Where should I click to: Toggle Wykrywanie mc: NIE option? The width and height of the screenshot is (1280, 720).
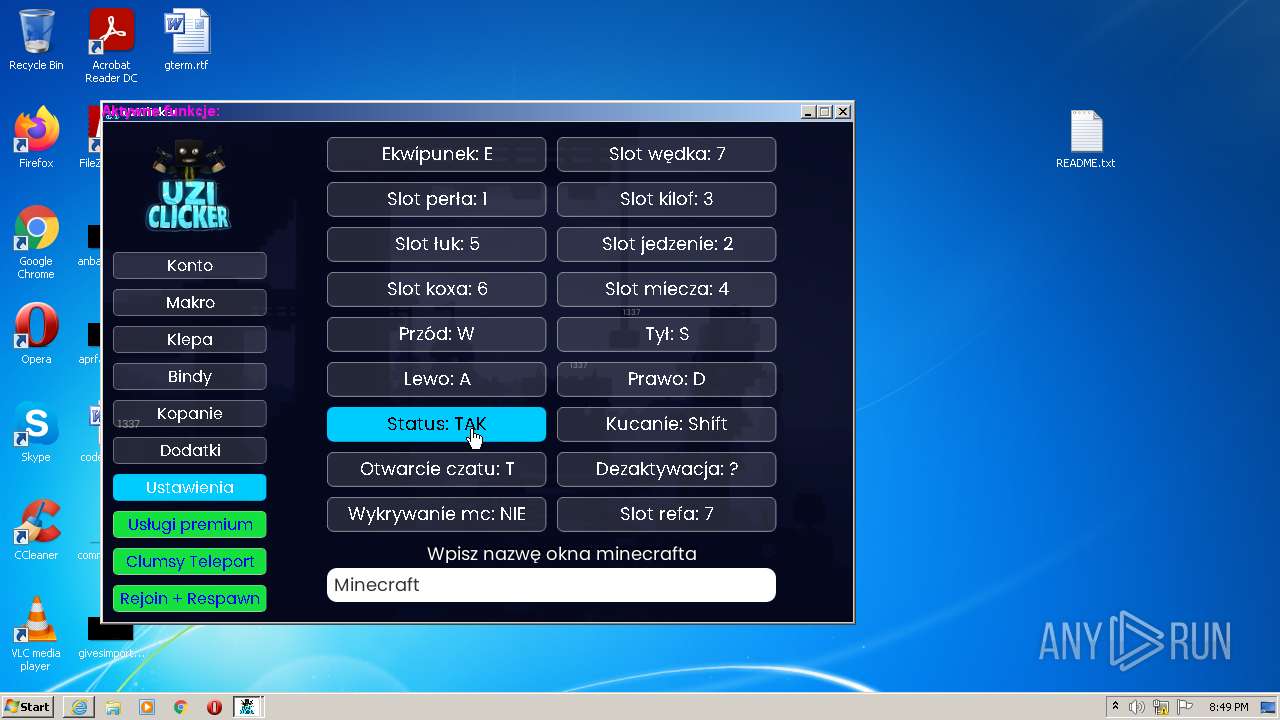437,514
